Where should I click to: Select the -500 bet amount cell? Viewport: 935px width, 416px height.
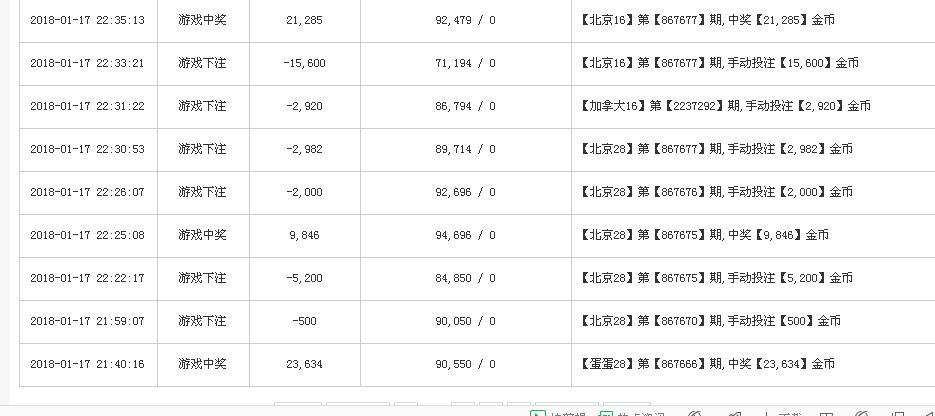pos(305,321)
